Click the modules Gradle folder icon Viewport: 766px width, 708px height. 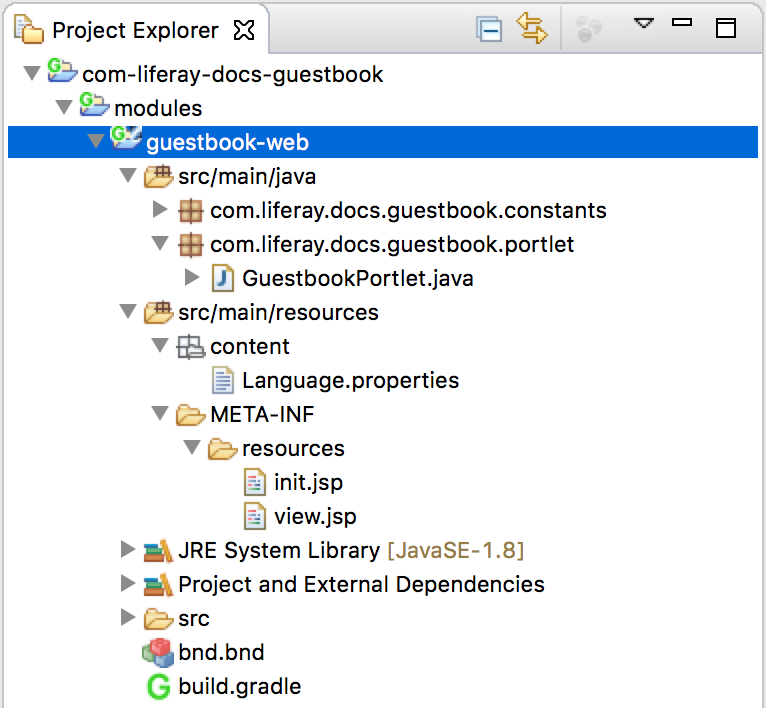[94, 105]
